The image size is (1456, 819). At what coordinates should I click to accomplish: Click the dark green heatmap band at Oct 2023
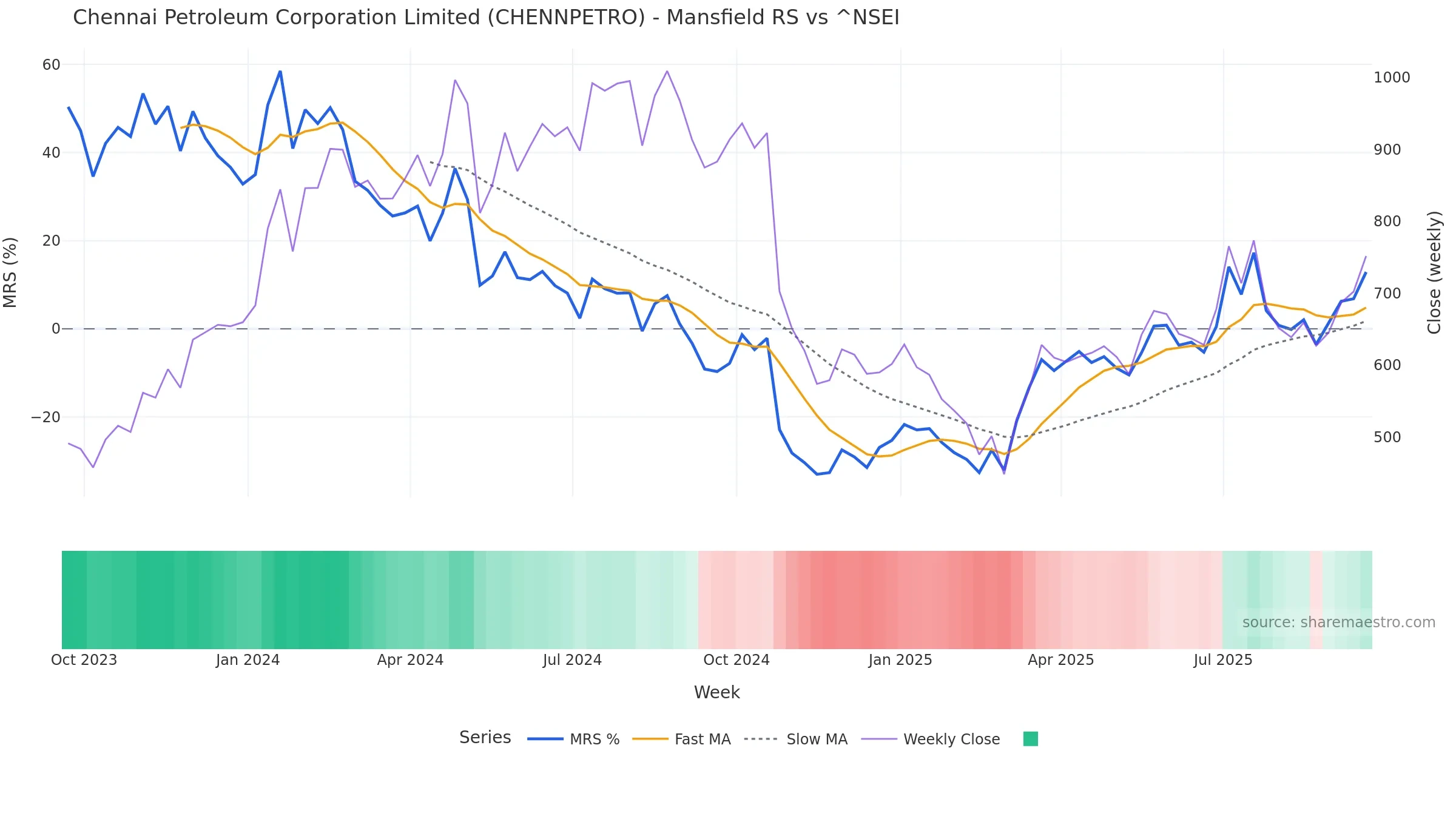pyautogui.click(x=74, y=600)
